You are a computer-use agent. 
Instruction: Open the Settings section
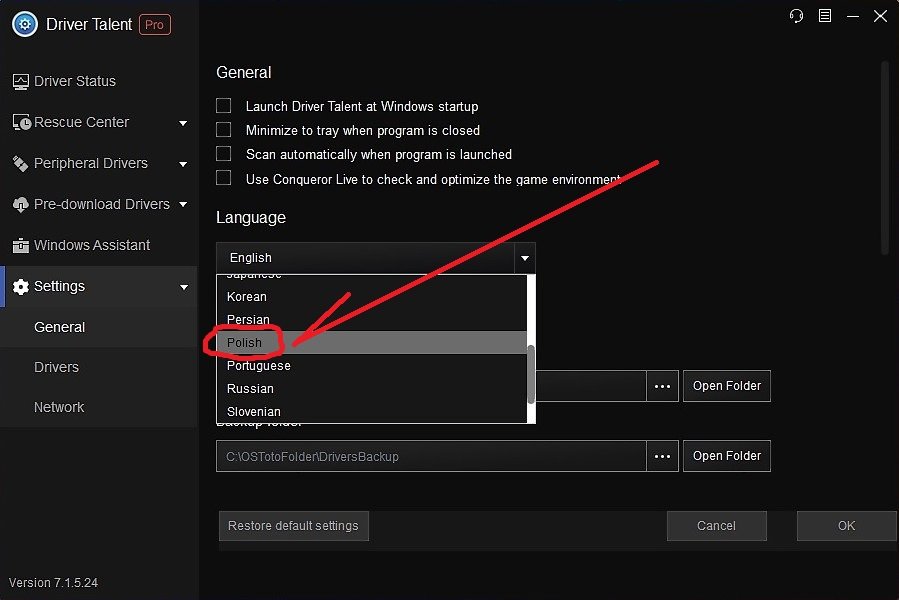tap(99, 286)
